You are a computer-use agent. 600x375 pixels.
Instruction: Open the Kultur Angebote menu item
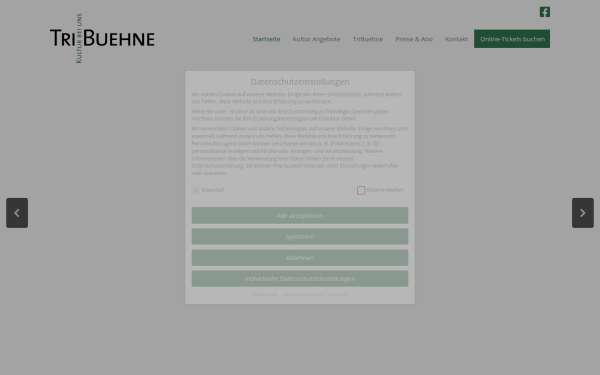tap(316, 39)
